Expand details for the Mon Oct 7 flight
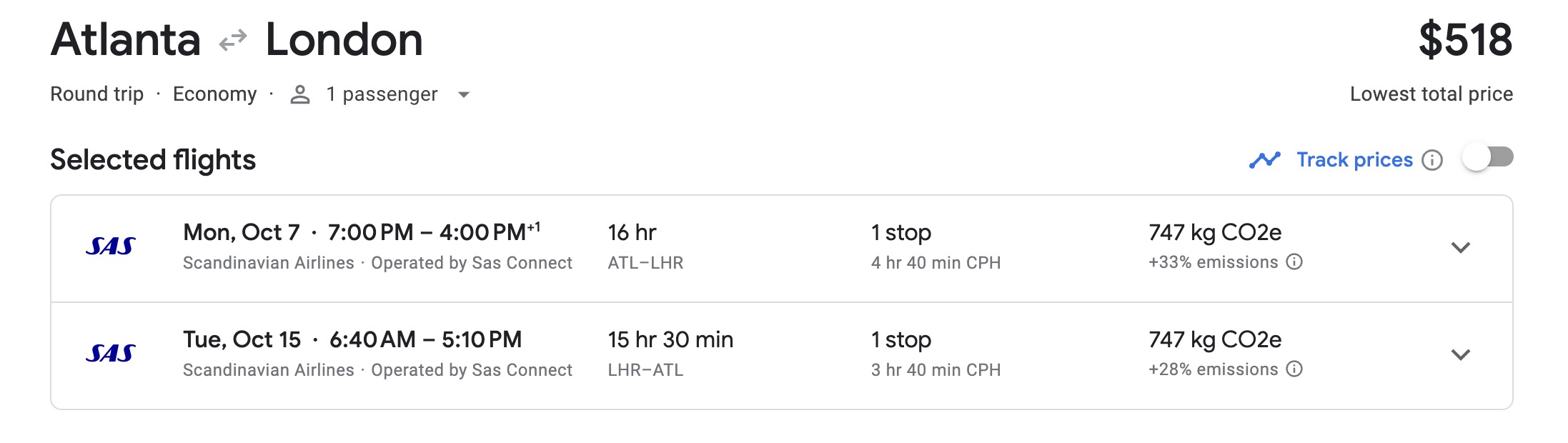This screenshot has height=443, width=1568. point(1462,247)
